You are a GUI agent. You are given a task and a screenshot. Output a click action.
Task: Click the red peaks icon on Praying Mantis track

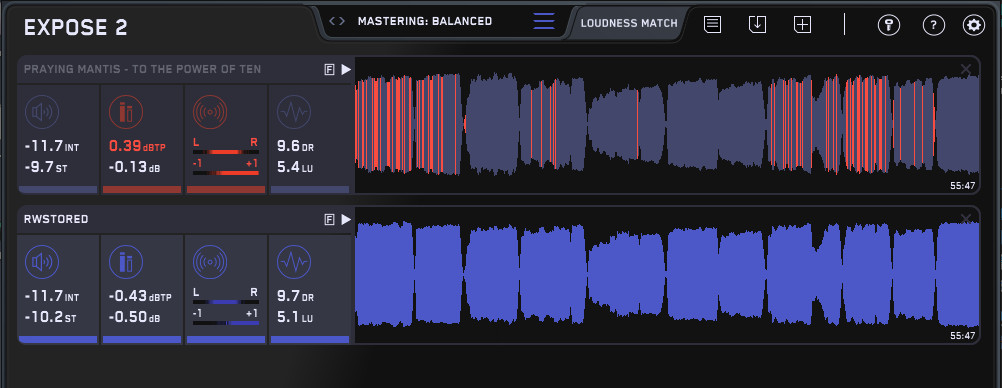126,113
